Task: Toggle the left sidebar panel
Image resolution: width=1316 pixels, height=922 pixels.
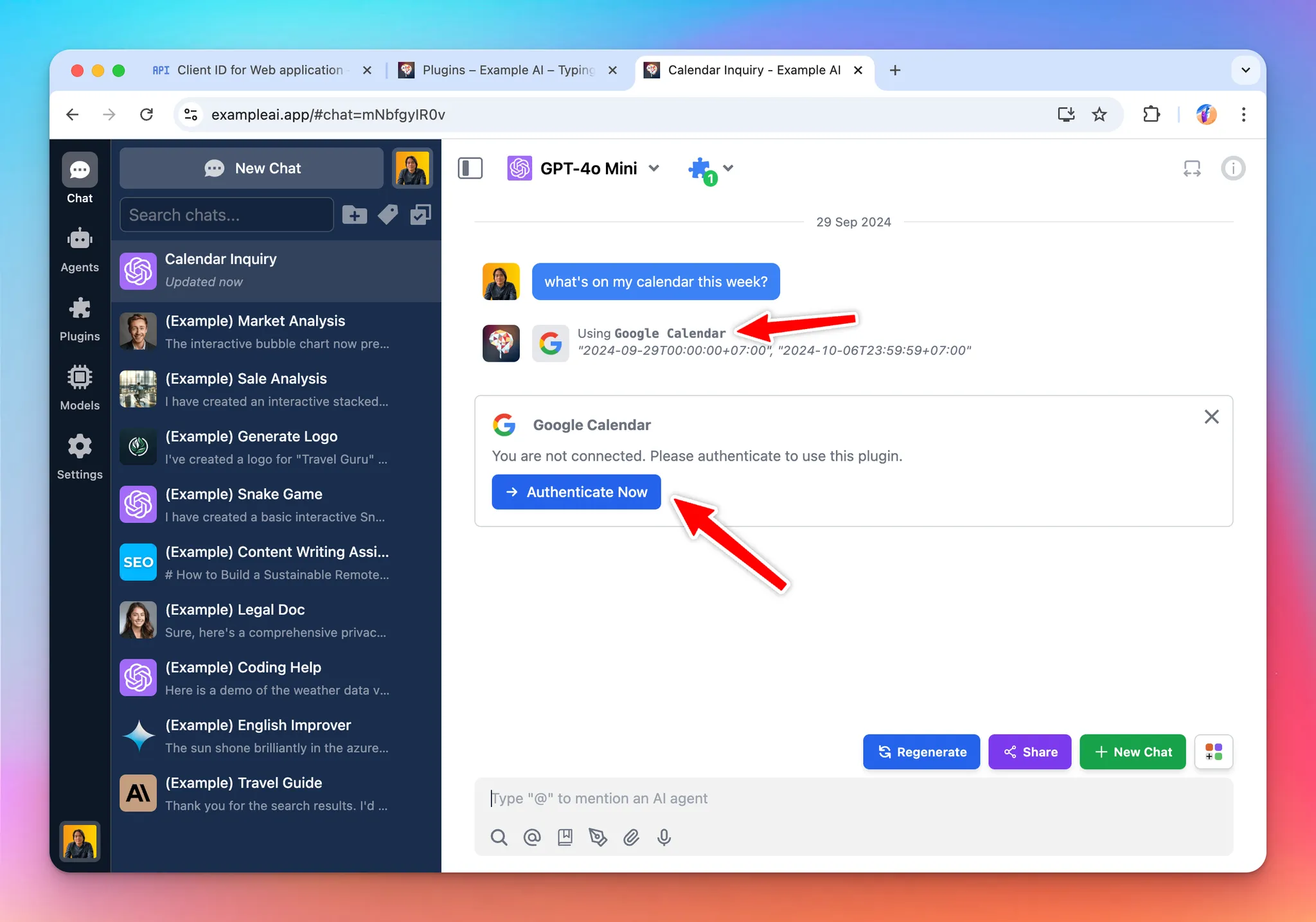Action: coord(469,168)
